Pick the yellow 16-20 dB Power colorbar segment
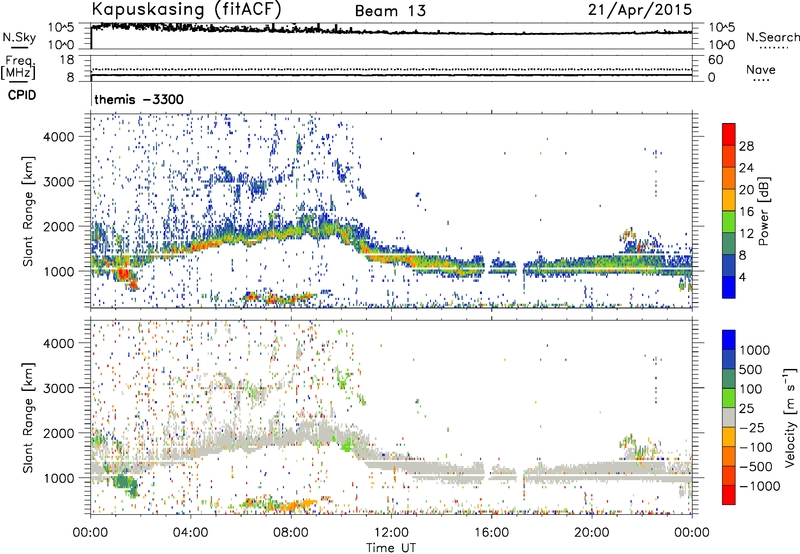Viewport: 800px width, 554px height. pyautogui.click(x=729, y=200)
